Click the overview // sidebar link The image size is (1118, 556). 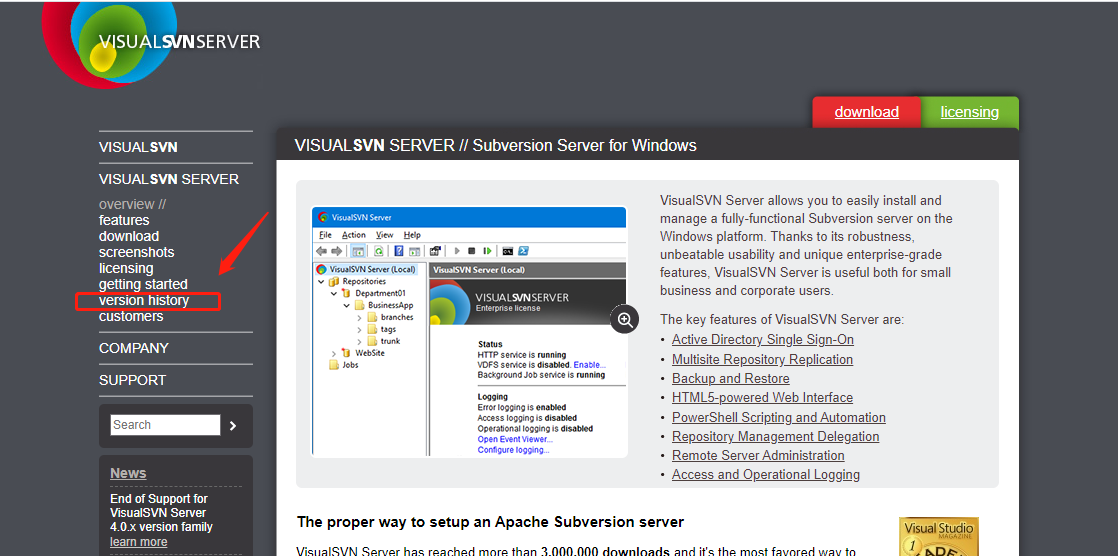click(x=133, y=204)
